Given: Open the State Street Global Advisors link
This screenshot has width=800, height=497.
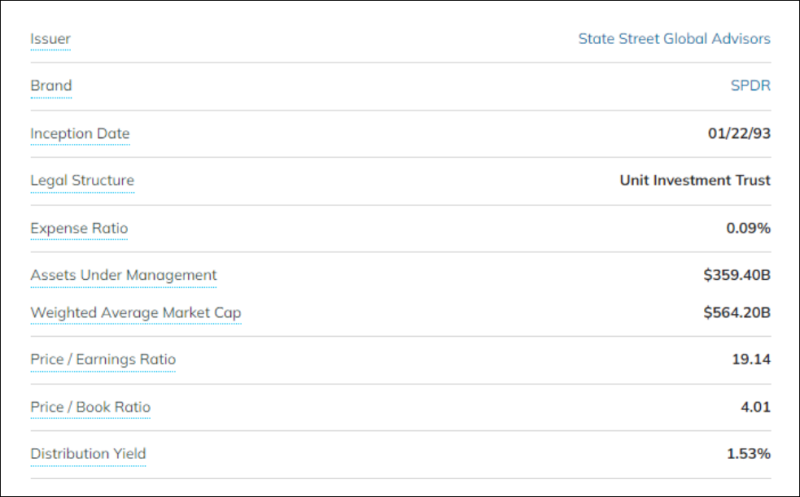Looking at the screenshot, I should click(x=674, y=39).
